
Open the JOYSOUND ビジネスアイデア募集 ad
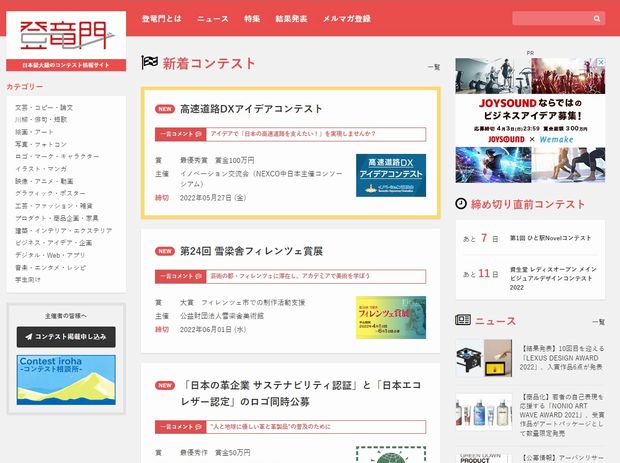[x=530, y=121]
